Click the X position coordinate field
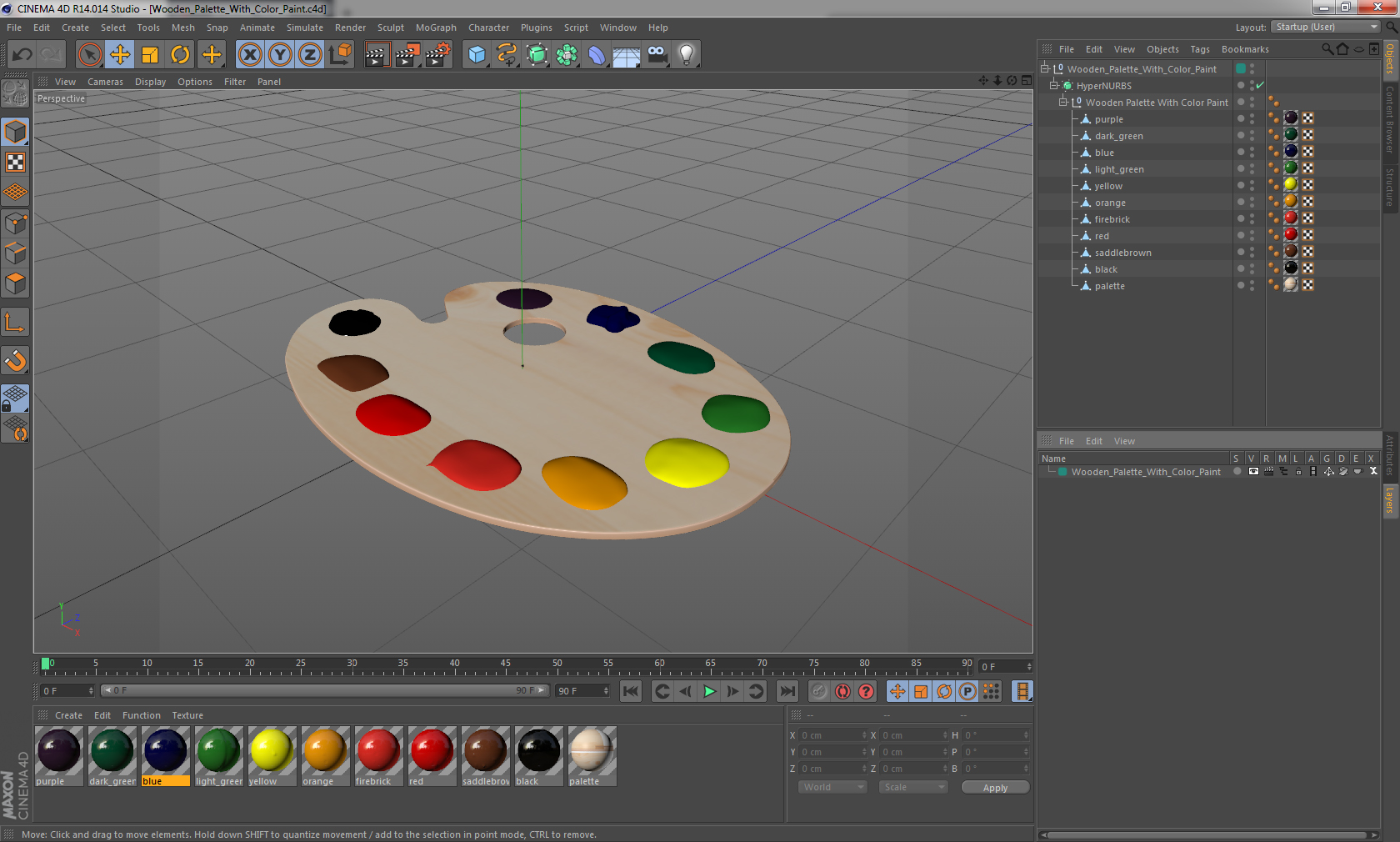This screenshot has height=842, width=1400. [x=832, y=735]
